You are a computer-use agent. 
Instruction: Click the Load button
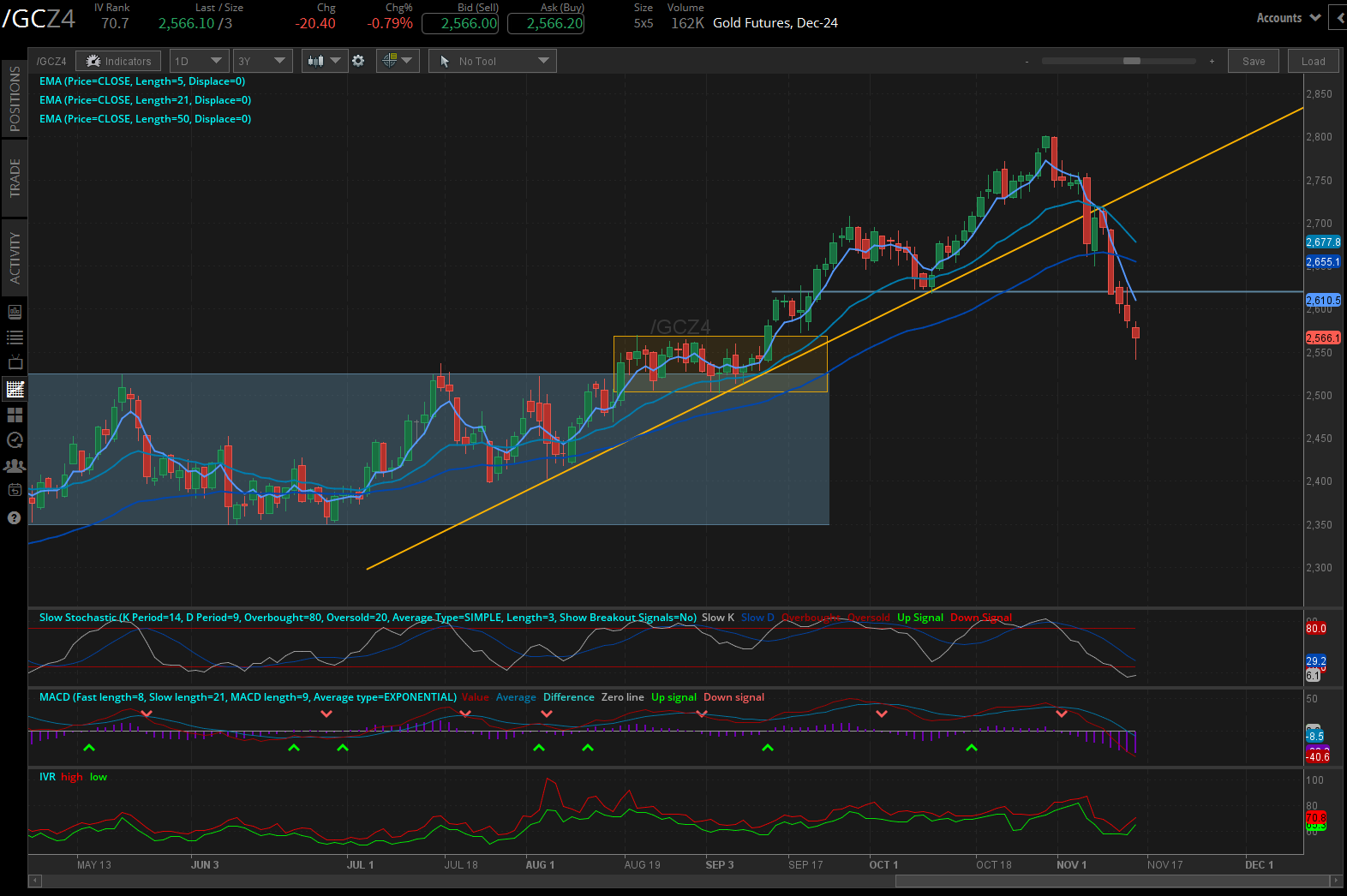click(1313, 61)
